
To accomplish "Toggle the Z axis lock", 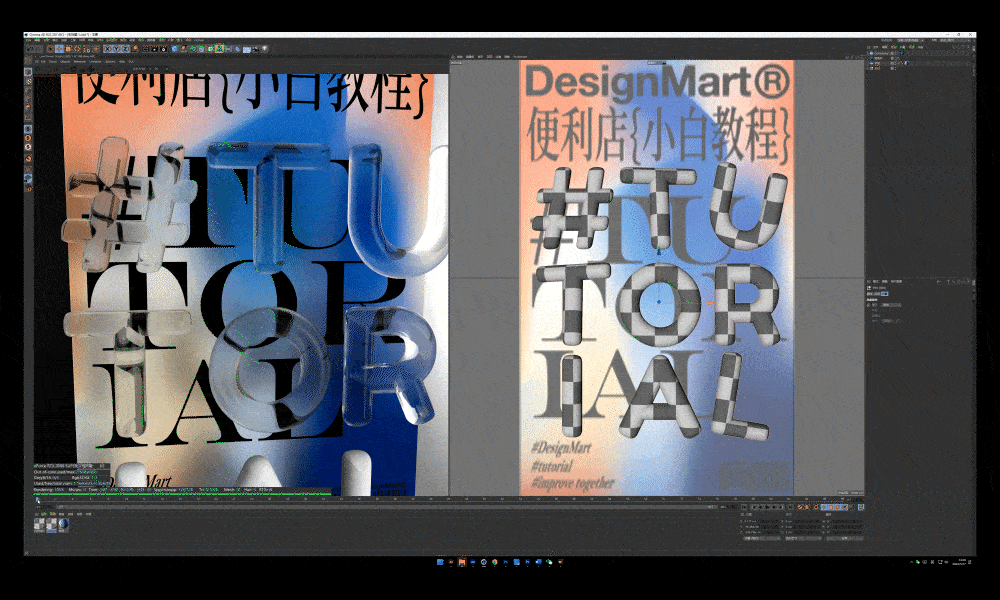I will (125, 48).
